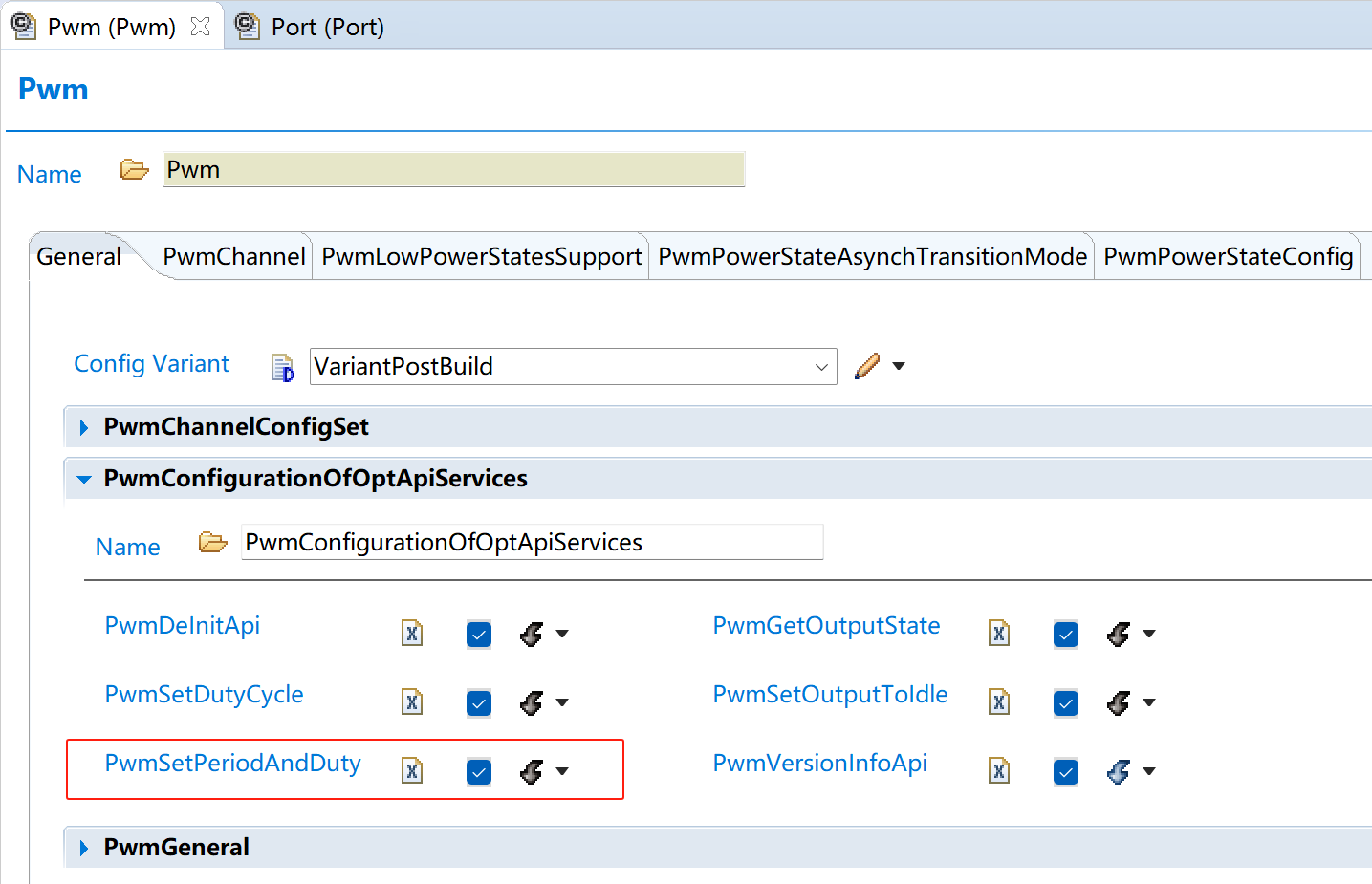Collapse the PwmConfigurationOfOptApiServices section
Image resolution: width=1372 pixels, height=884 pixels.
click(x=84, y=479)
